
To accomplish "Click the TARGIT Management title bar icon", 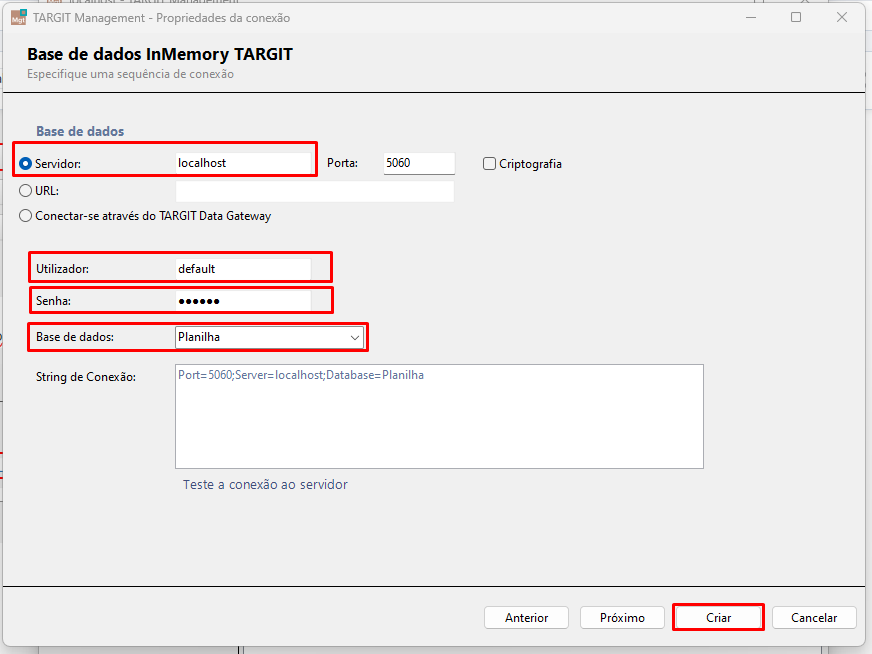I will point(18,18).
